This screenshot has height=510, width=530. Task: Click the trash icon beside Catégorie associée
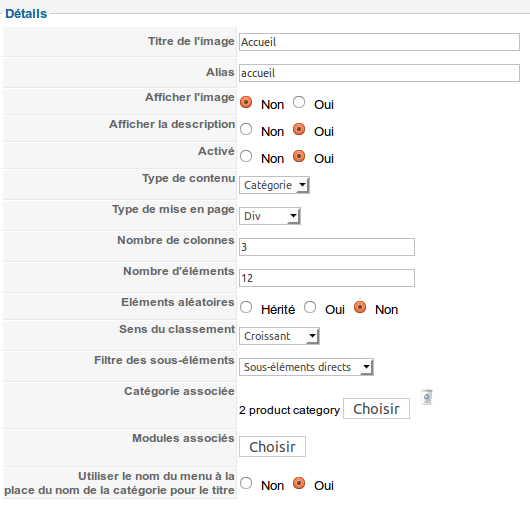coord(427,397)
